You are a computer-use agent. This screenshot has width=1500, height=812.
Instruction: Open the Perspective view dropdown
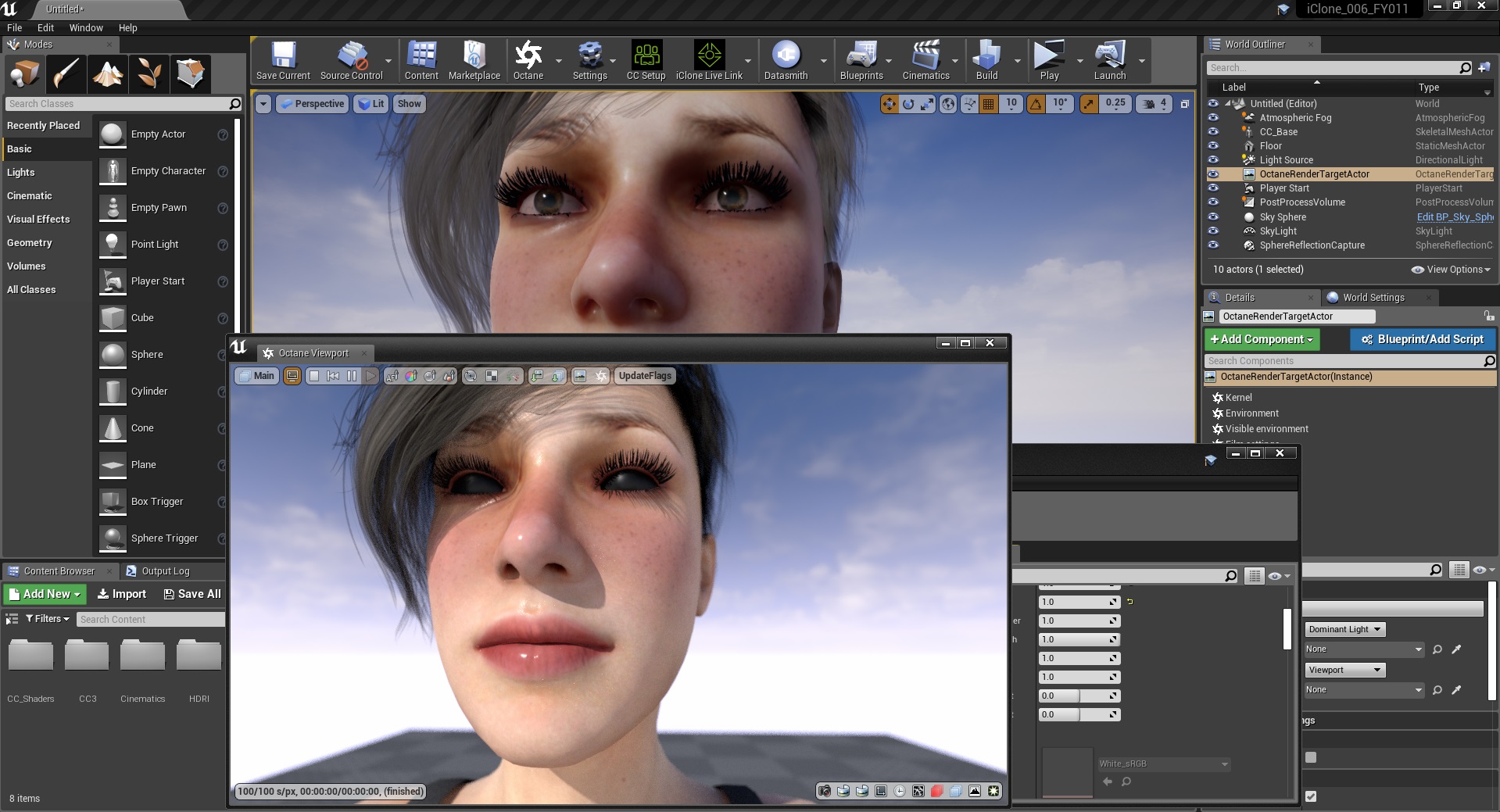click(312, 104)
